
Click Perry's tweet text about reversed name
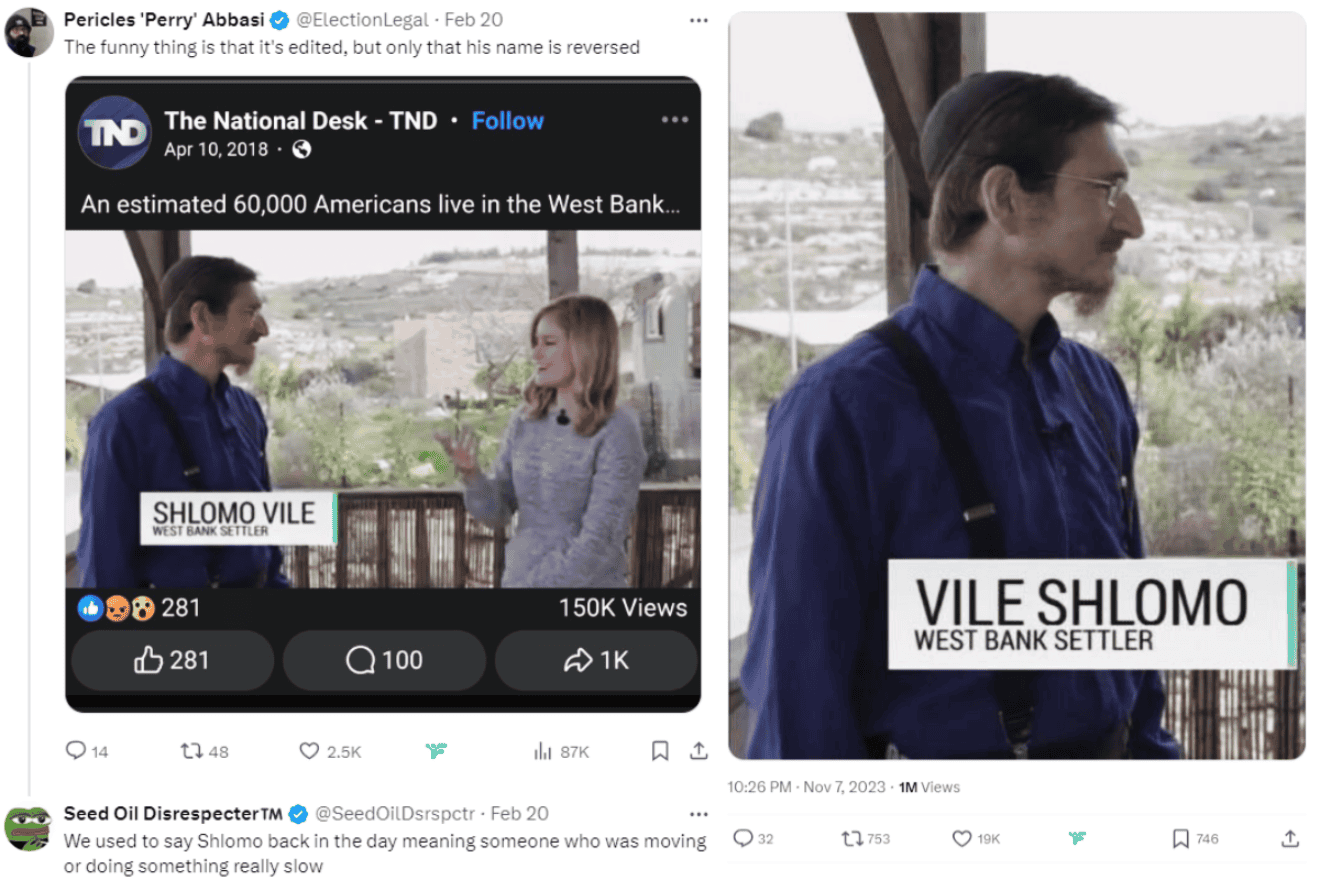pyautogui.click(x=352, y=47)
